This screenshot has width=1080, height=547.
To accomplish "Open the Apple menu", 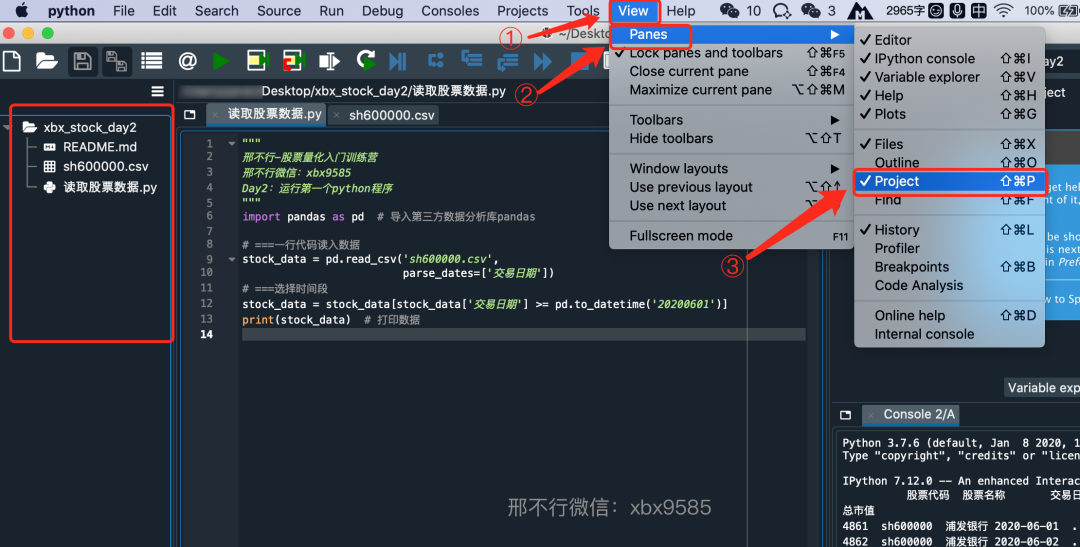I will (22, 10).
